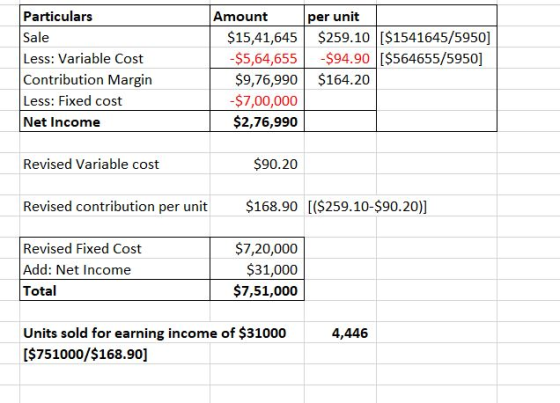Select the 'per unit' header cell
560x403 pixels.
click(340, 16)
